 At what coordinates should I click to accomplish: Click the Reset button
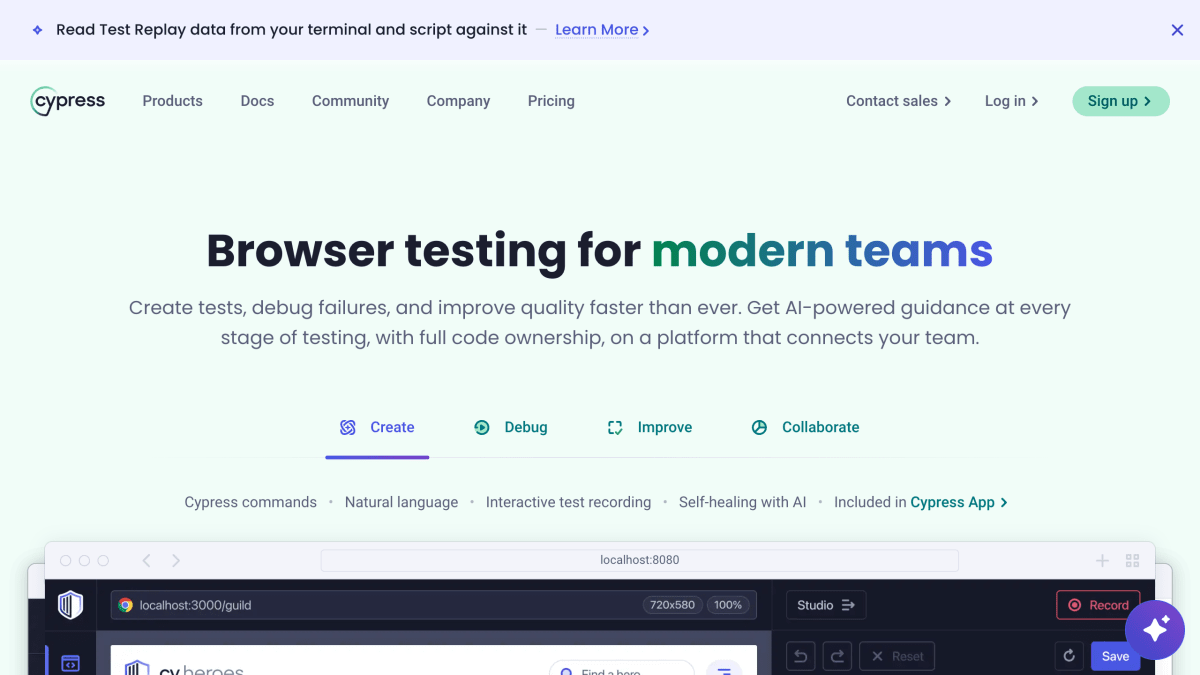[x=897, y=656]
